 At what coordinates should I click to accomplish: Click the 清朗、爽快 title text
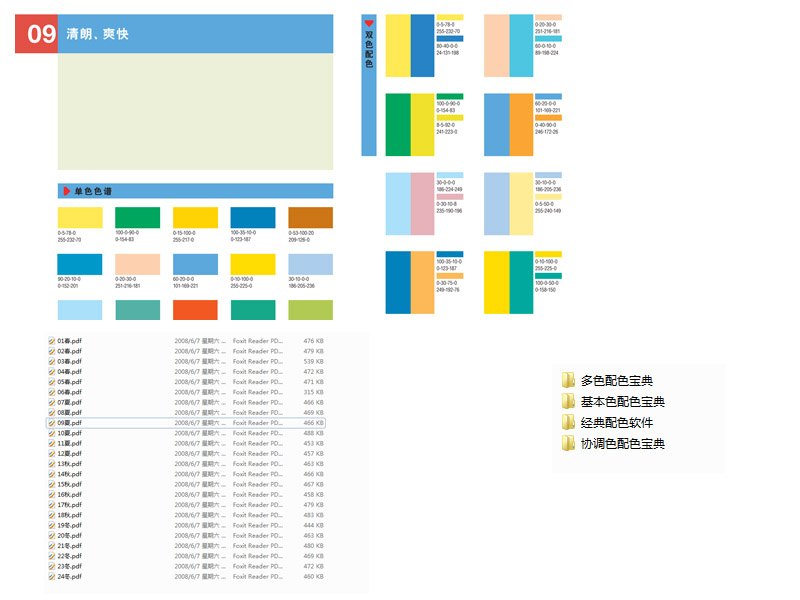(x=97, y=34)
